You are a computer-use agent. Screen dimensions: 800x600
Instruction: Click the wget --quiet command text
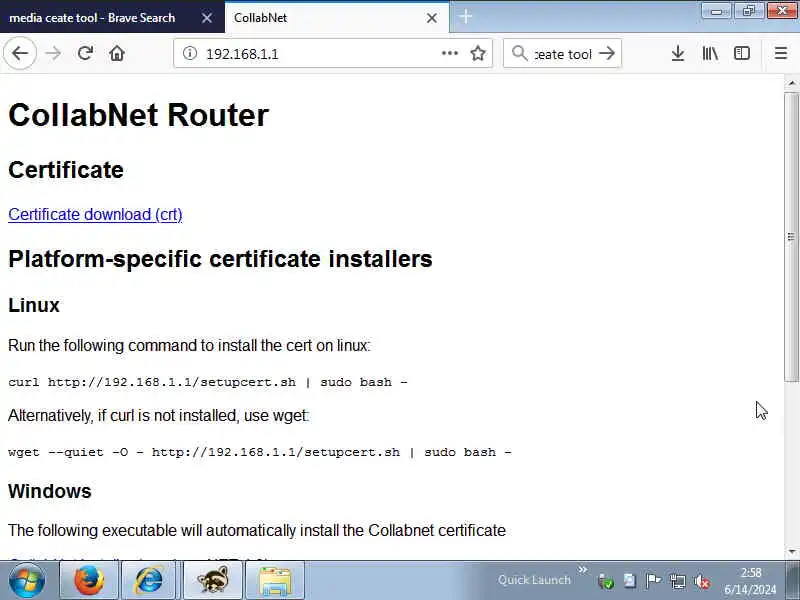(x=260, y=452)
